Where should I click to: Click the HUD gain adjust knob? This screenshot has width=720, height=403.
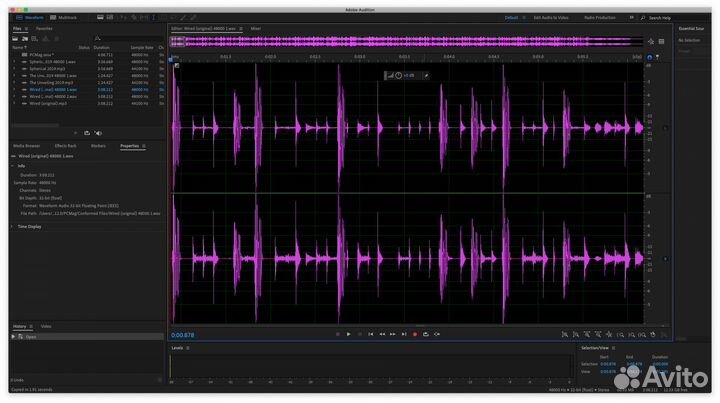coord(399,75)
